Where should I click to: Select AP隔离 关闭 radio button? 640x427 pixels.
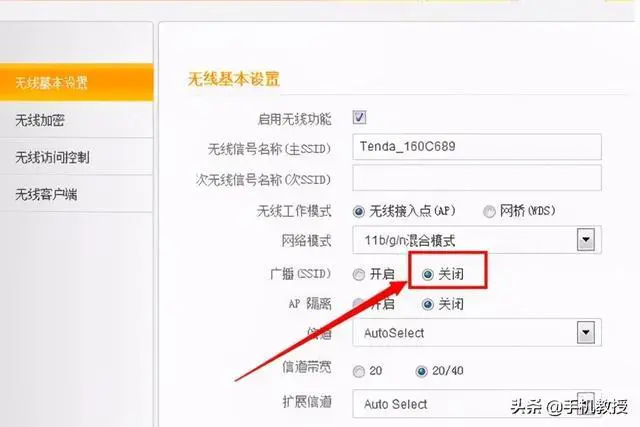(427, 305)
